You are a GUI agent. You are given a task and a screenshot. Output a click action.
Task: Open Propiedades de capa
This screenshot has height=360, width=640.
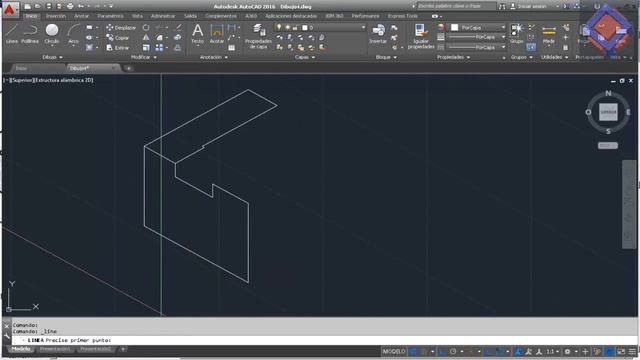click(258, 36)
